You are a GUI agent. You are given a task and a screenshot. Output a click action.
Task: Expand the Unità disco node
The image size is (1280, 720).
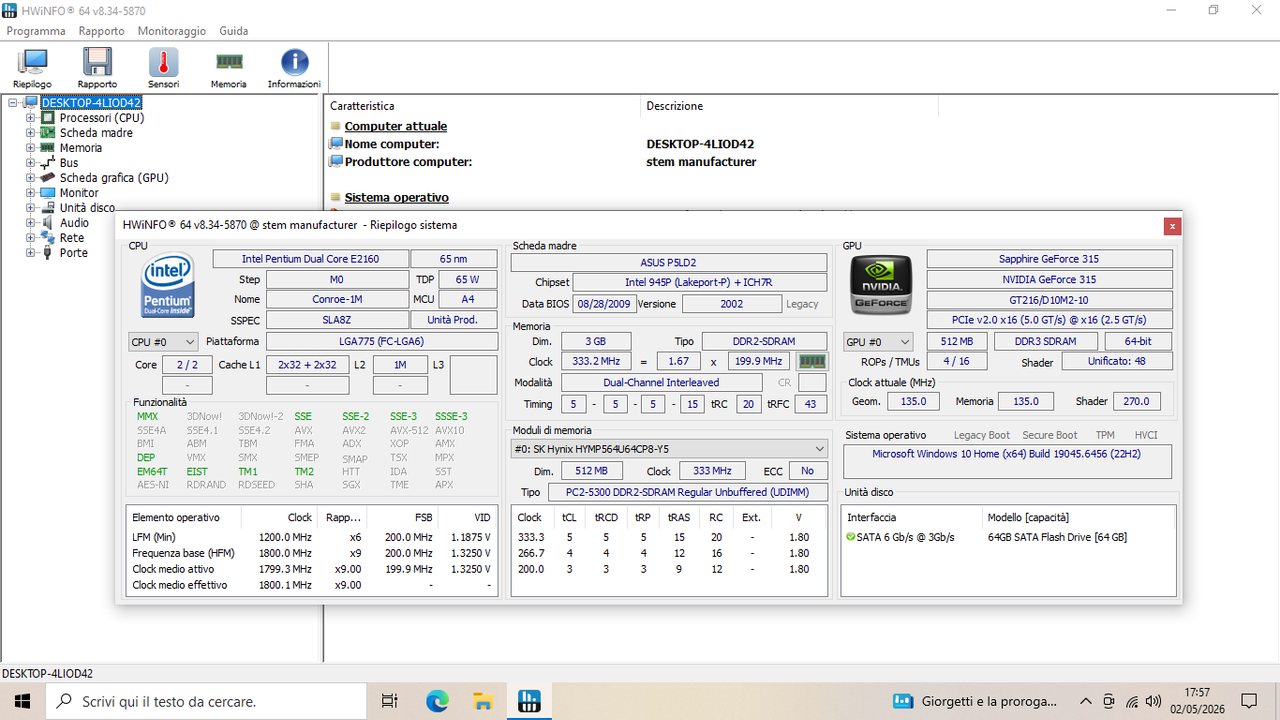tap(31, 208)
